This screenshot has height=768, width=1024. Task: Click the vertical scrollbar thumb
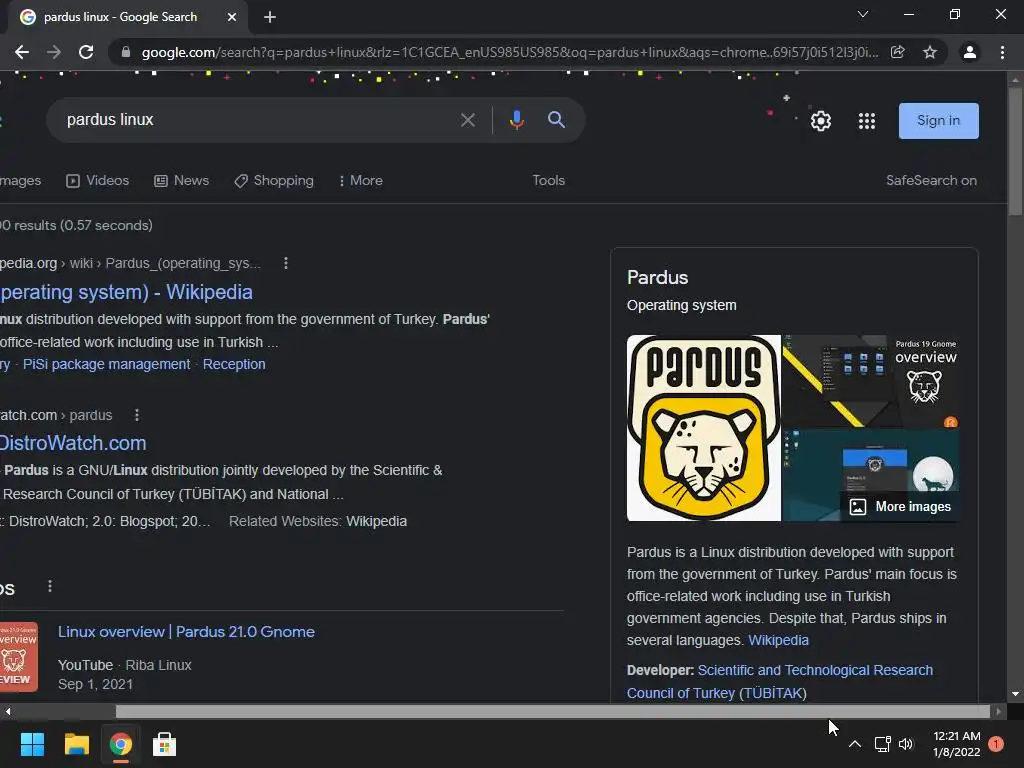(1015, 151)
